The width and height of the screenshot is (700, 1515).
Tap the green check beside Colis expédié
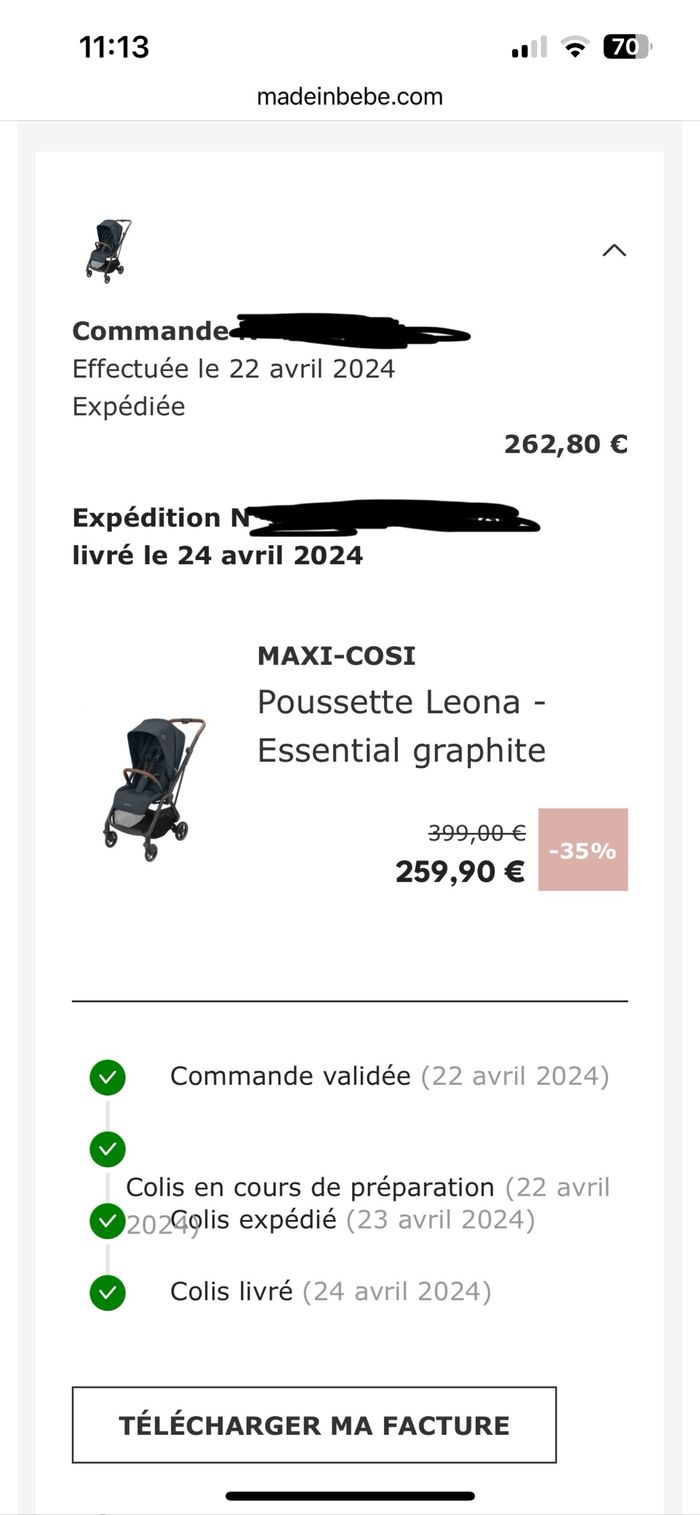[107, 1220]
